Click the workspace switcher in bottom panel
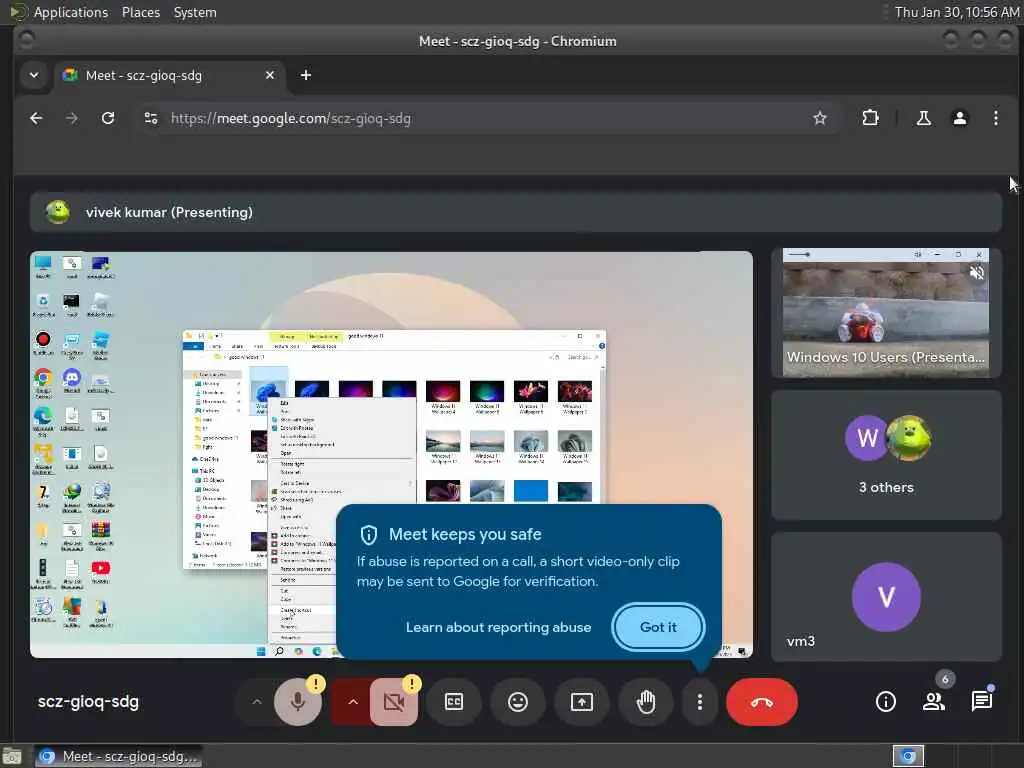 coord(908,756)
